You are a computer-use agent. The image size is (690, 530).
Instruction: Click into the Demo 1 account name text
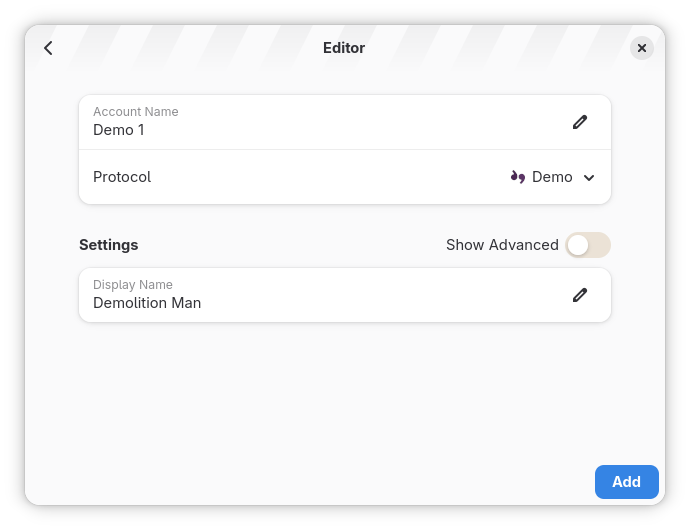(119, 130)
